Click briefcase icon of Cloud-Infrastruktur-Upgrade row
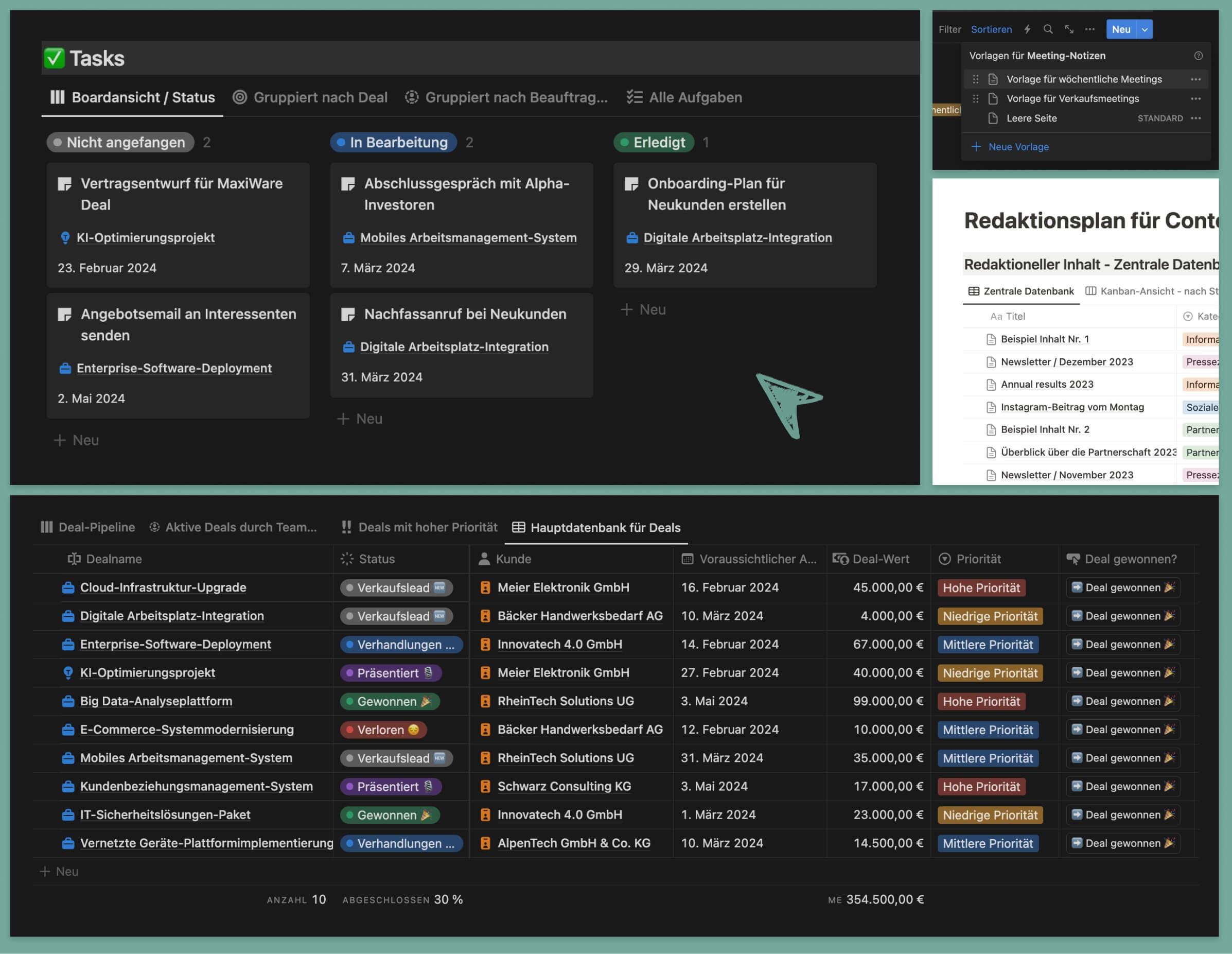The height and width of the screenshot is (954, 1232). pos(68,587)
